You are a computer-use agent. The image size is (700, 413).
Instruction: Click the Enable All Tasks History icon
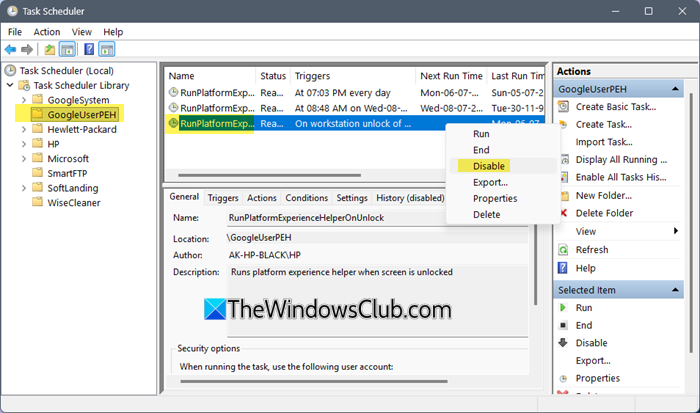tap(564, 177)
